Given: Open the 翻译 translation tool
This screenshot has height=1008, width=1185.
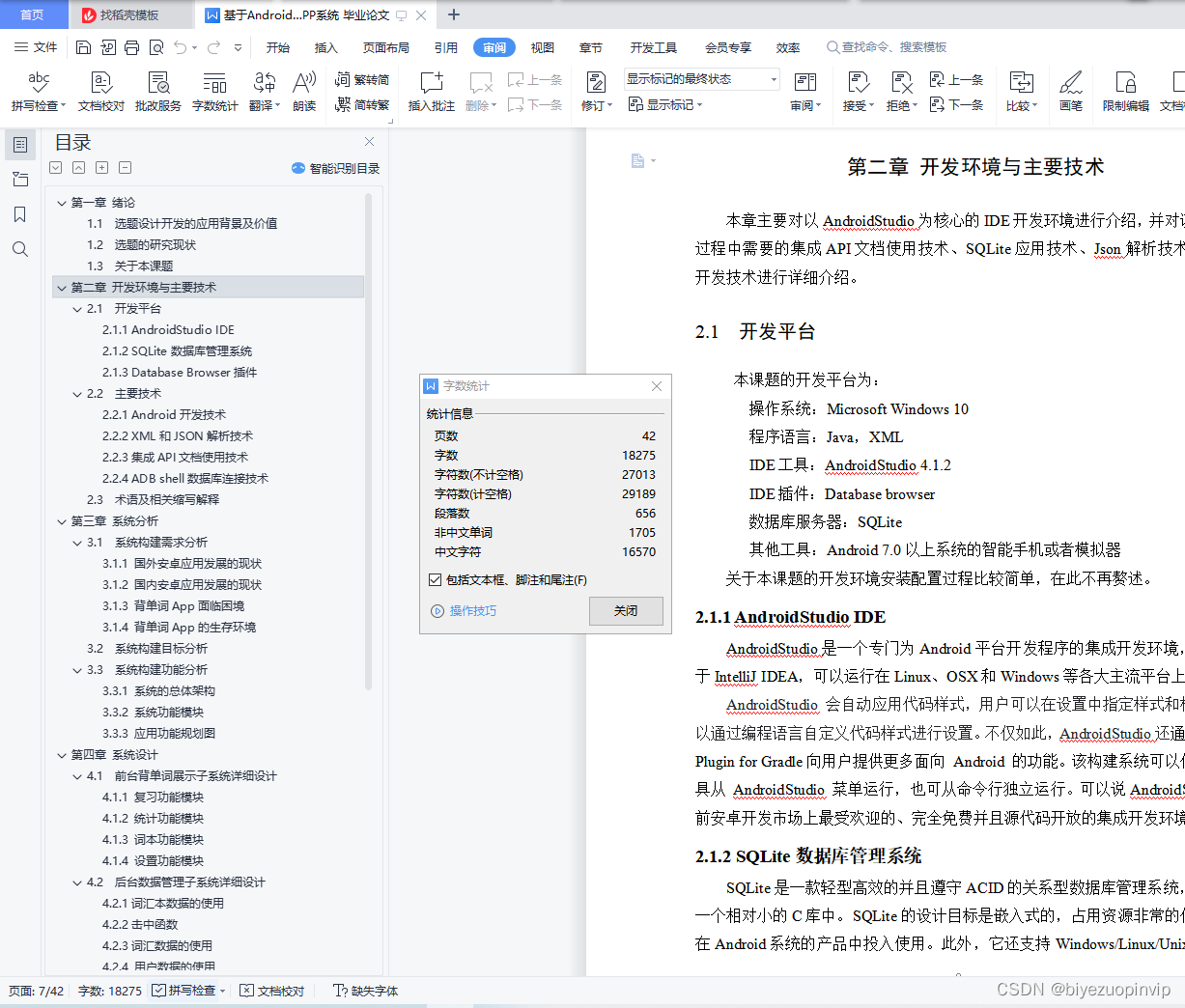Looking at the screenshot, I should click(260, 92).
